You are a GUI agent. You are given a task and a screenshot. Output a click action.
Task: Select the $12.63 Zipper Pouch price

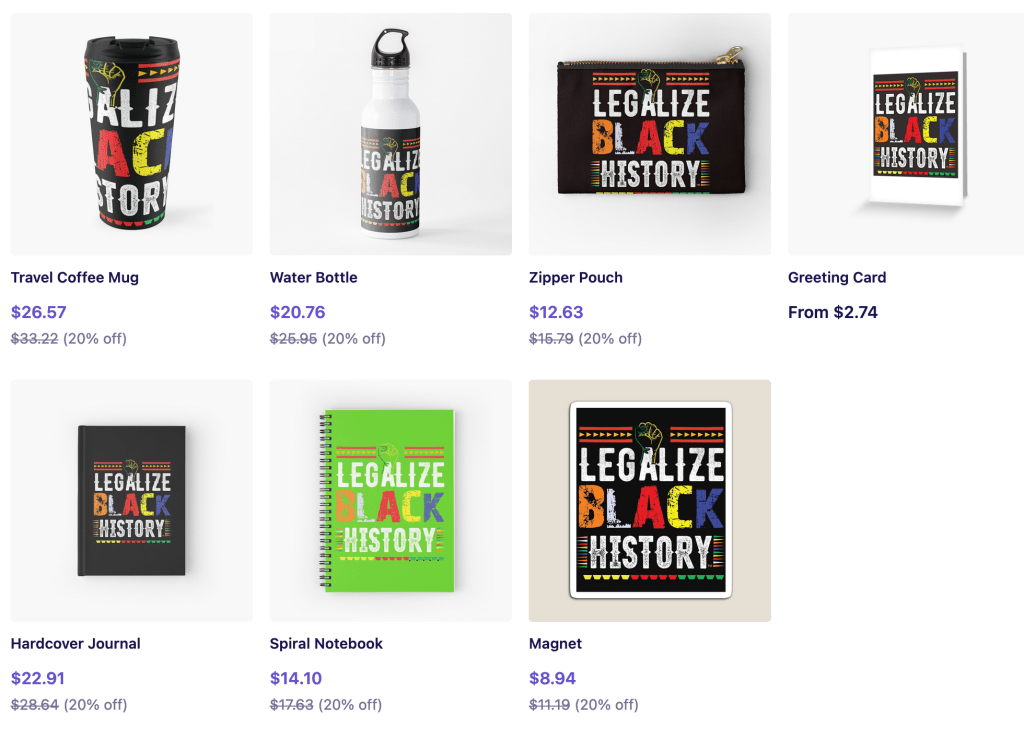click(556, 312)
